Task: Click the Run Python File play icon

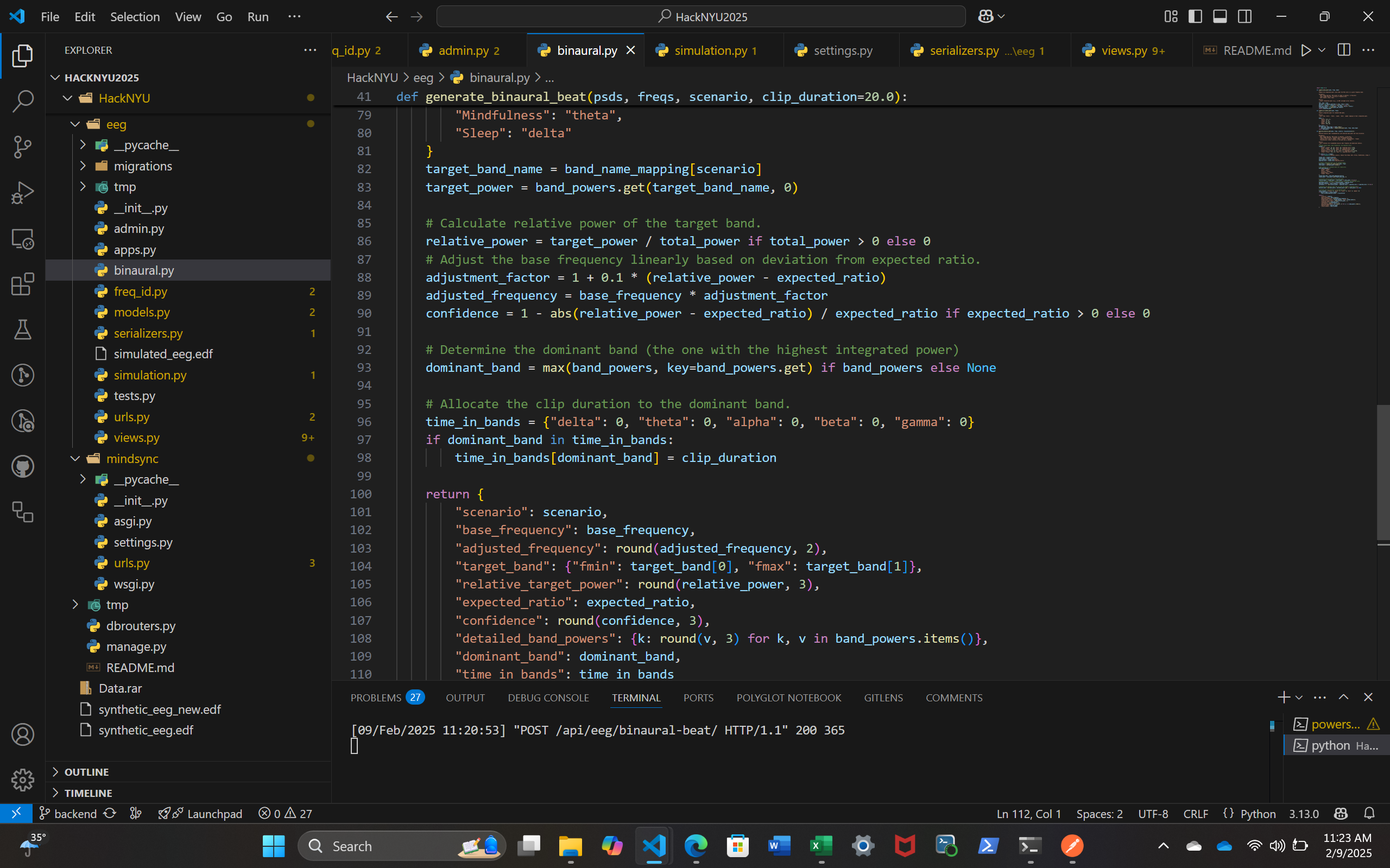Action: [x=1306, y=50]
